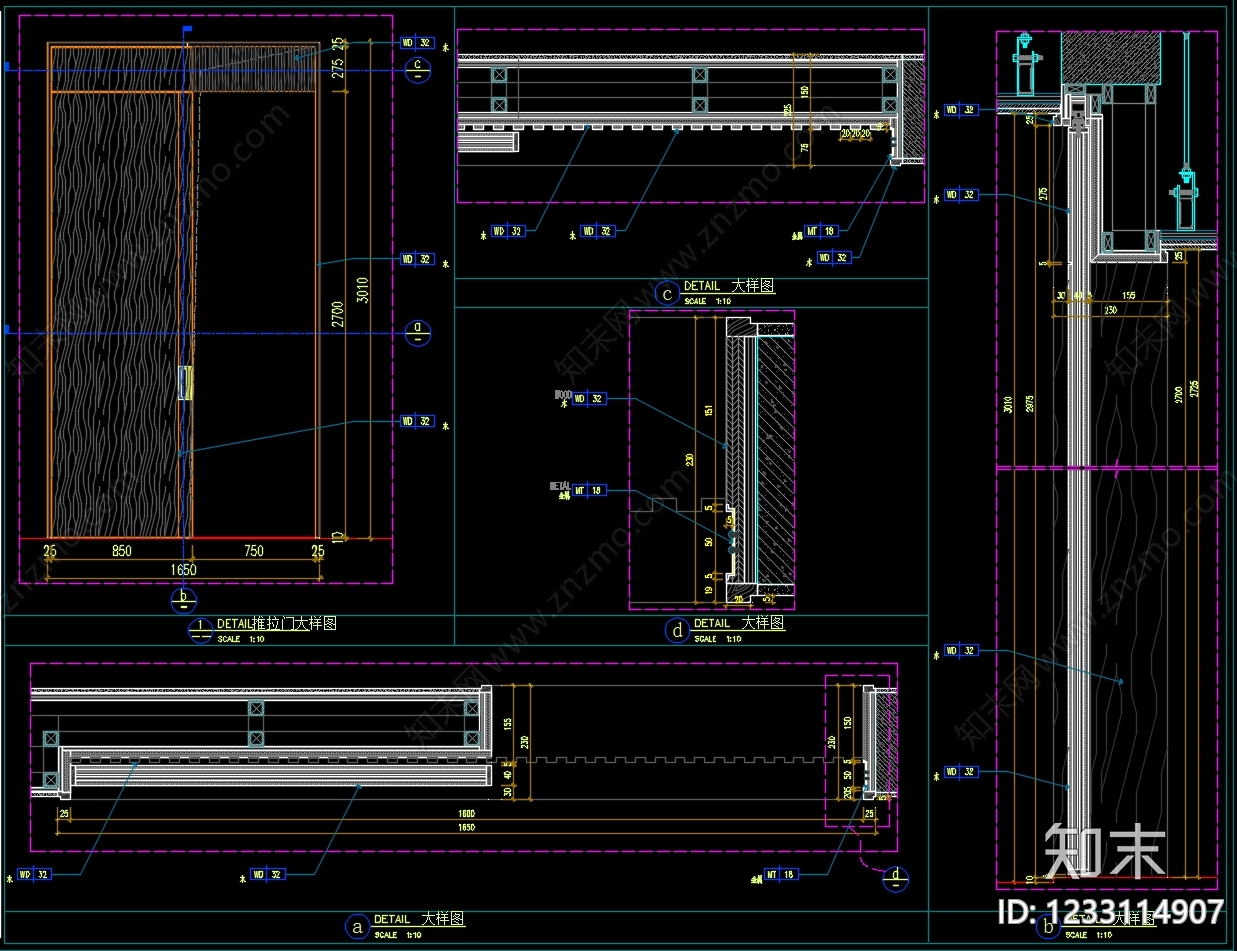Select the 'DETAIL 大样图' title of detail d
Screen dimensions: 1237x951
tap(739, 623)
